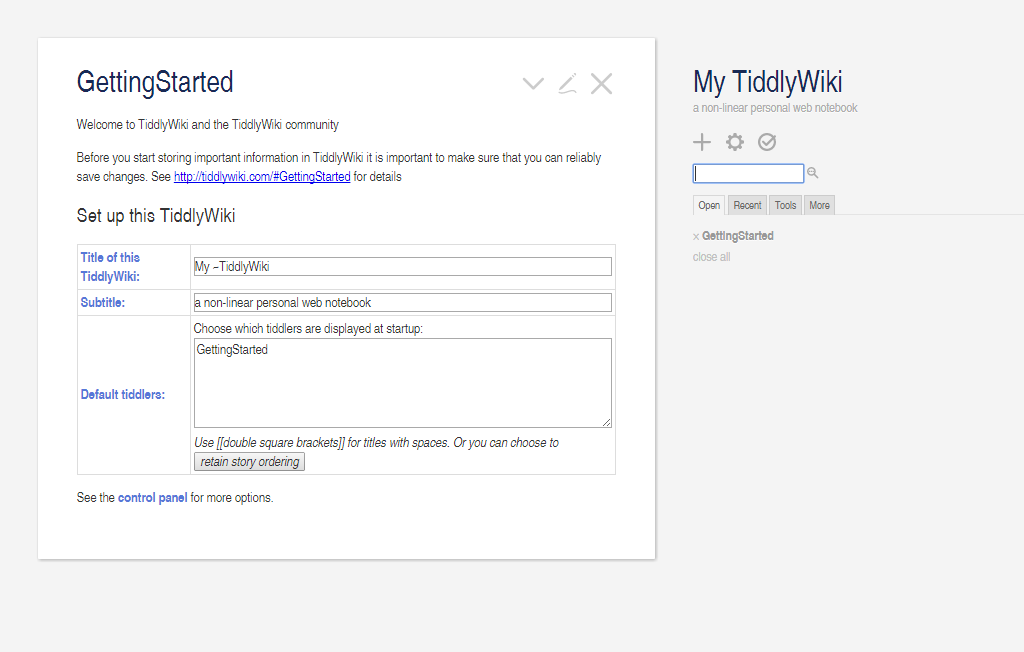The width and height of the screenshot is (1024, 652).
Task: Click inside the Default tiddlers text area
Action: 402,383
